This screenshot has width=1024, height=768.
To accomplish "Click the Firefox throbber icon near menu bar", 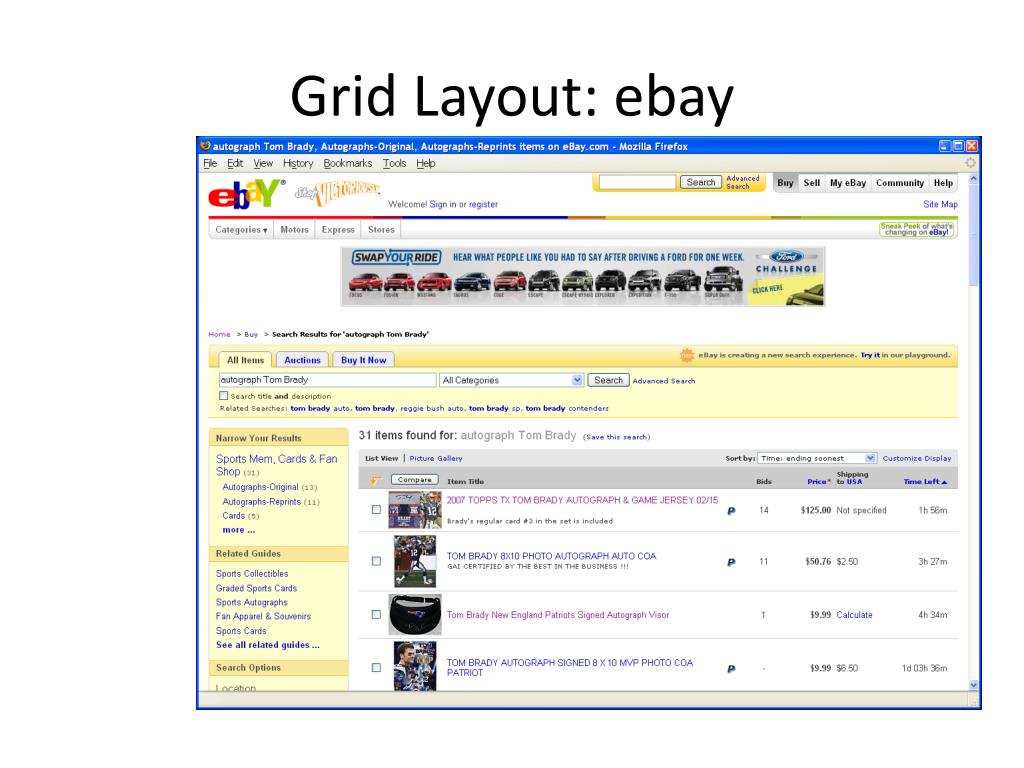I will pyautogui.click(x=970, y=163).
